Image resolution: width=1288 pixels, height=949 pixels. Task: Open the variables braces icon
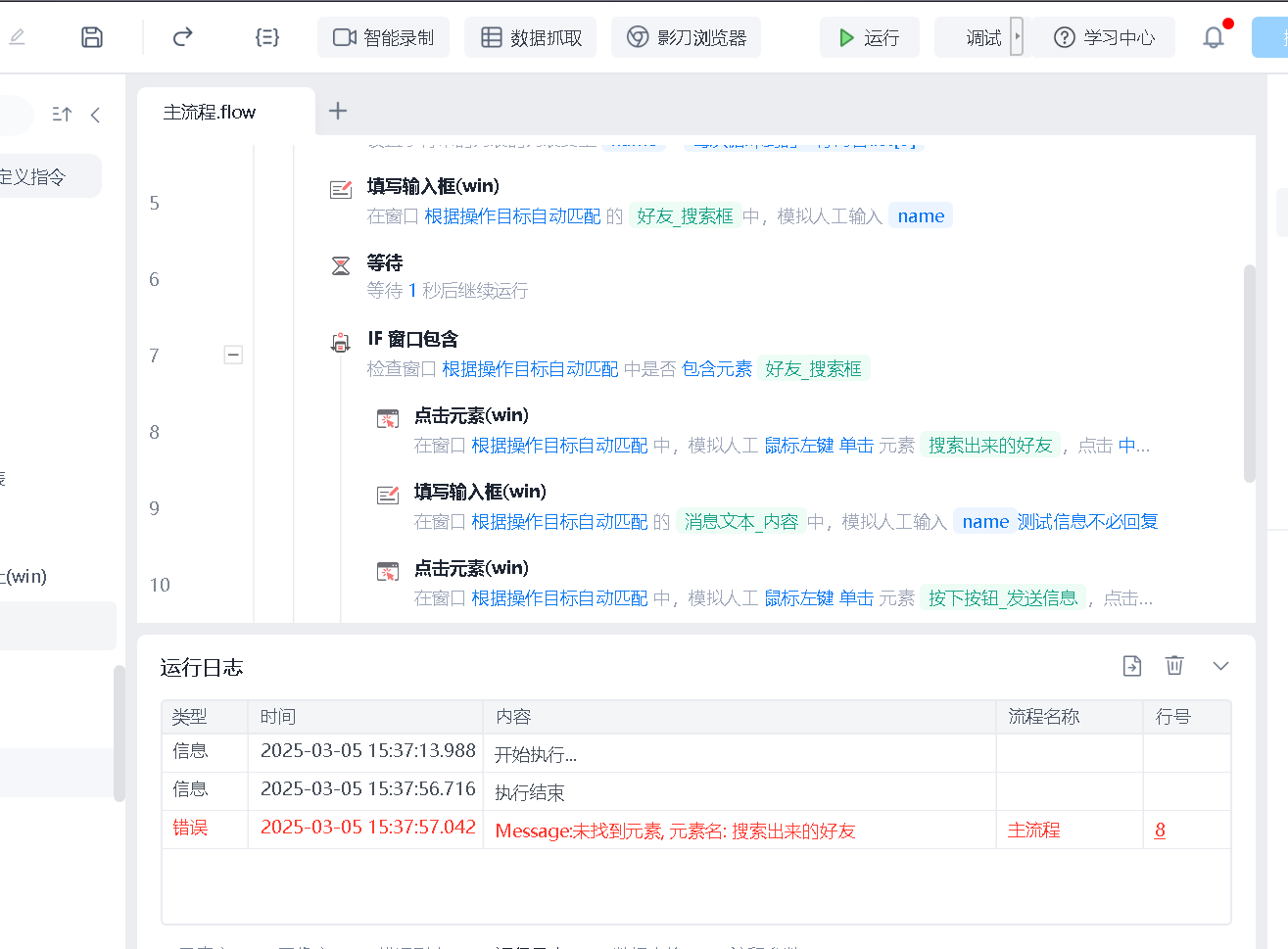tap(267, 37)
